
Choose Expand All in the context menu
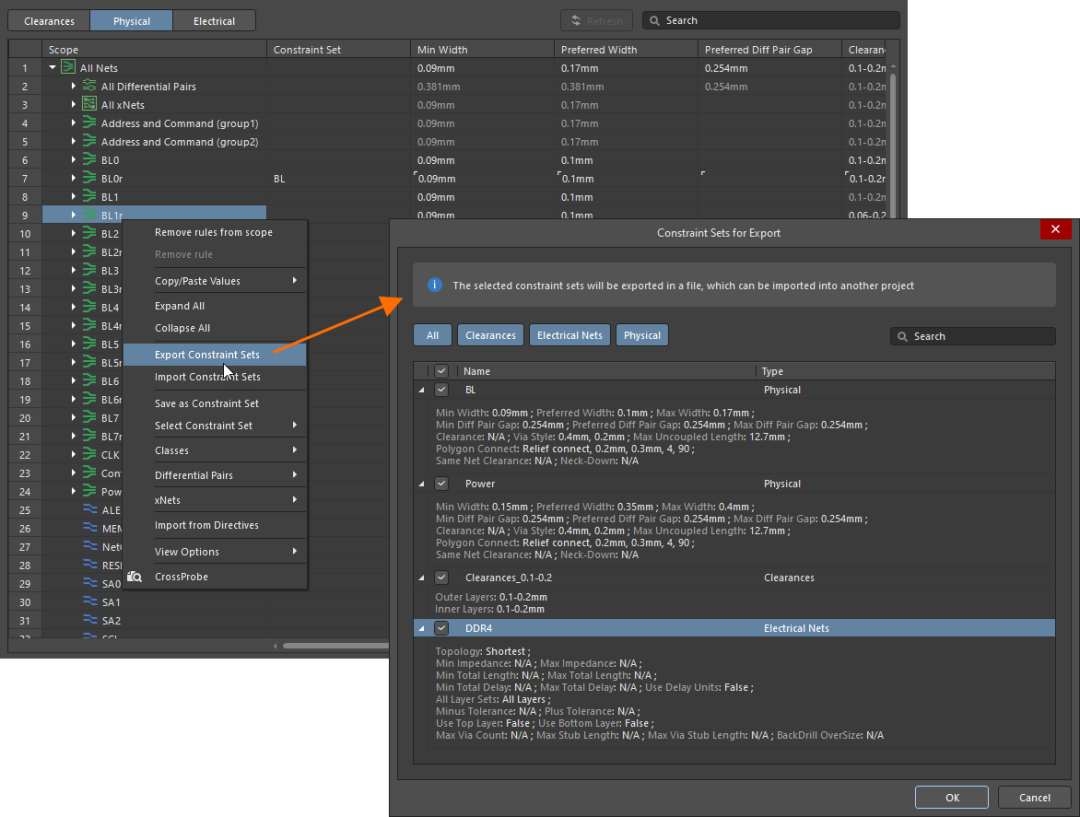pyautogui.click(x=215, y=305)
